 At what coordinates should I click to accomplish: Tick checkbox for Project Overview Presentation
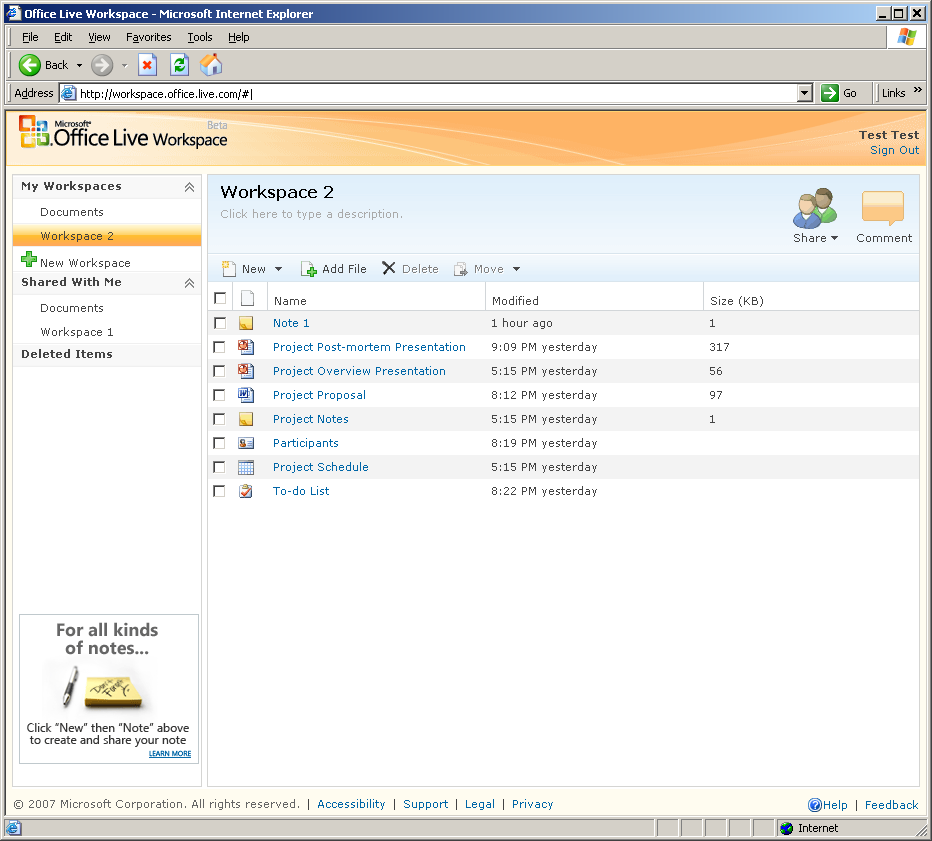point(219,371)
